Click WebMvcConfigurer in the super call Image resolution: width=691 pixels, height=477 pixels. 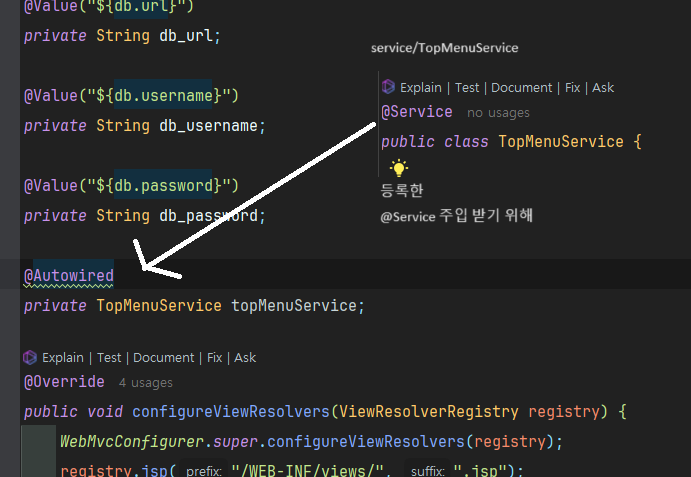tap(132, 441)
